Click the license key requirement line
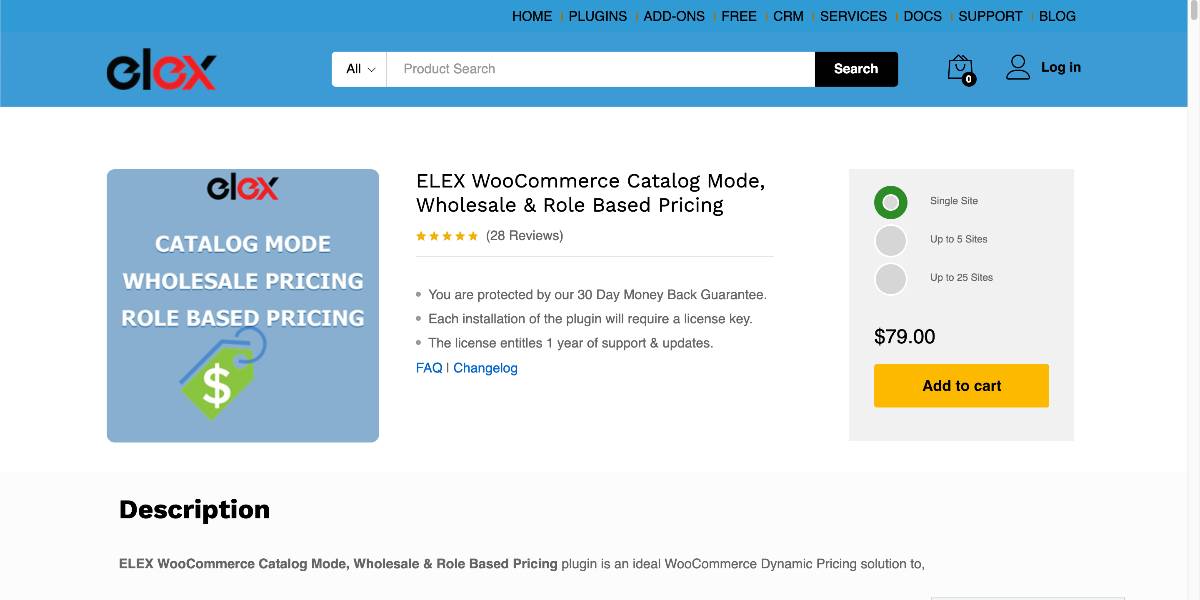The width and height of the screenshot is (1200, 600). 590,319
